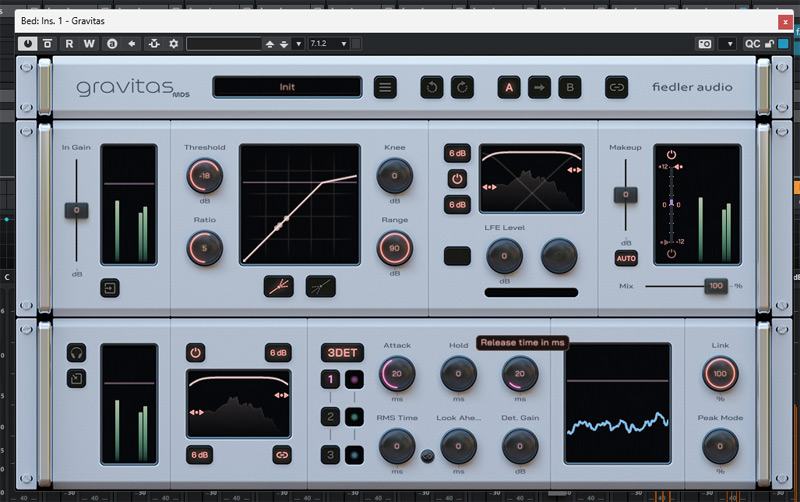Select detector number 2 button
The height and width of the screenshot is (502, 800).
pyautogui.click(x=329, y=417)
